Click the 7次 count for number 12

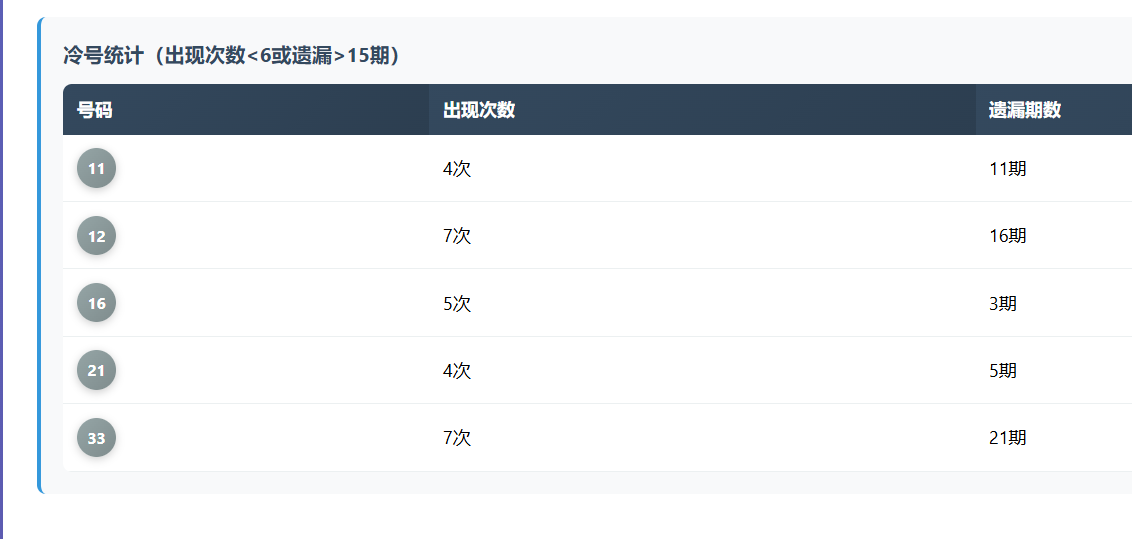457,236
